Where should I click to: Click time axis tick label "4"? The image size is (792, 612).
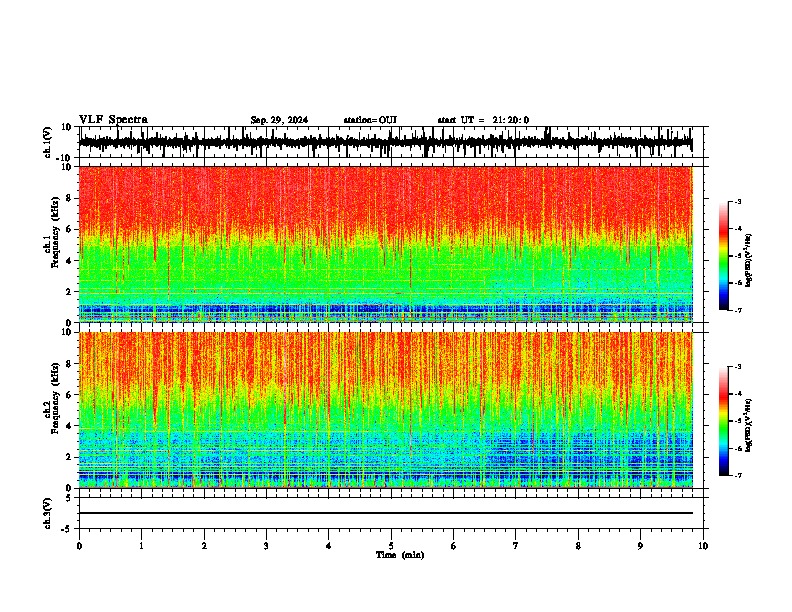coord(329,546)
